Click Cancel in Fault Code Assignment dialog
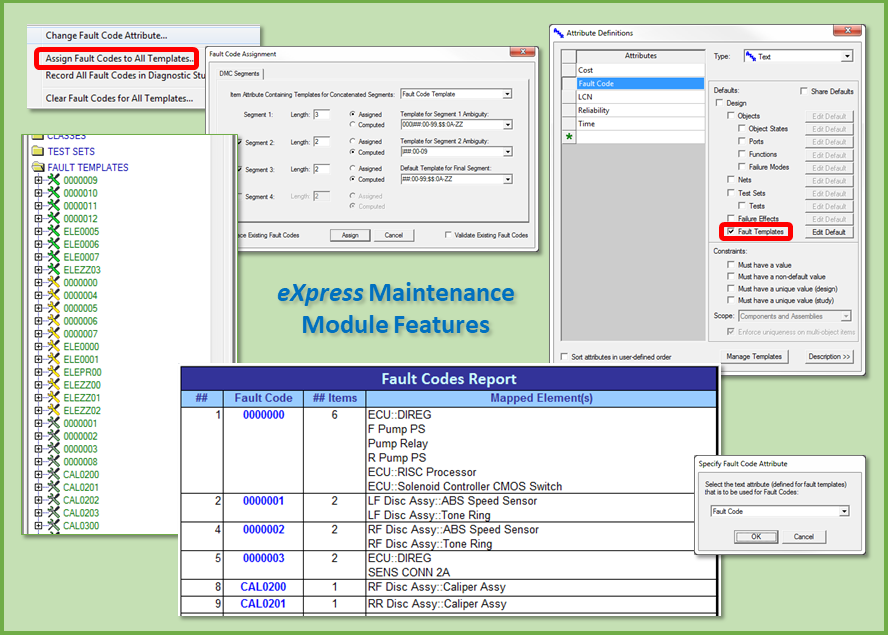The height and width of the screenshot is (635, 888). [x=394, y=235]
